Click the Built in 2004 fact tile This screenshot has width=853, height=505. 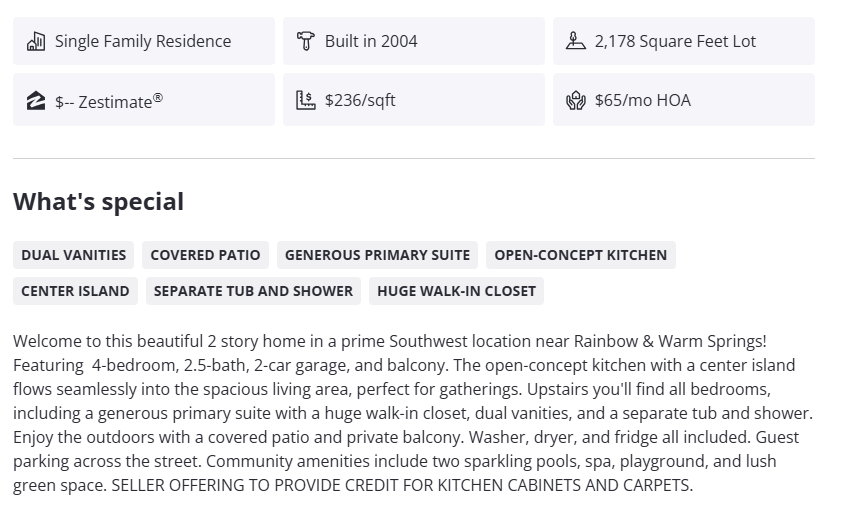pyautogui.click(x=413, y=41)
